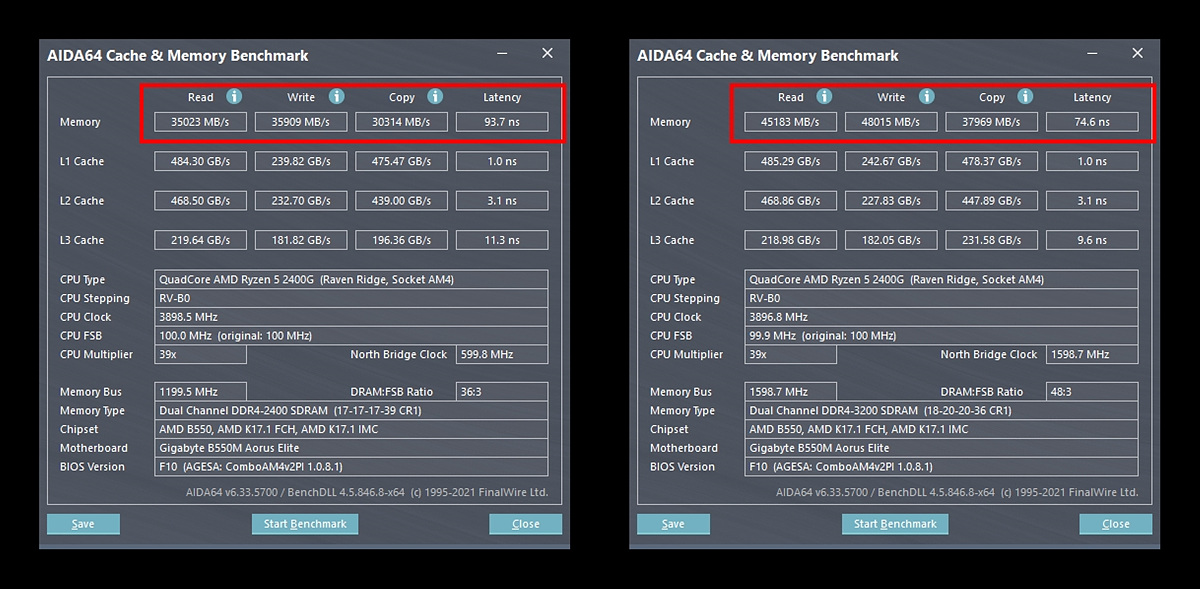Minimize the left AIDA64 window

click(x=503, y=55)
